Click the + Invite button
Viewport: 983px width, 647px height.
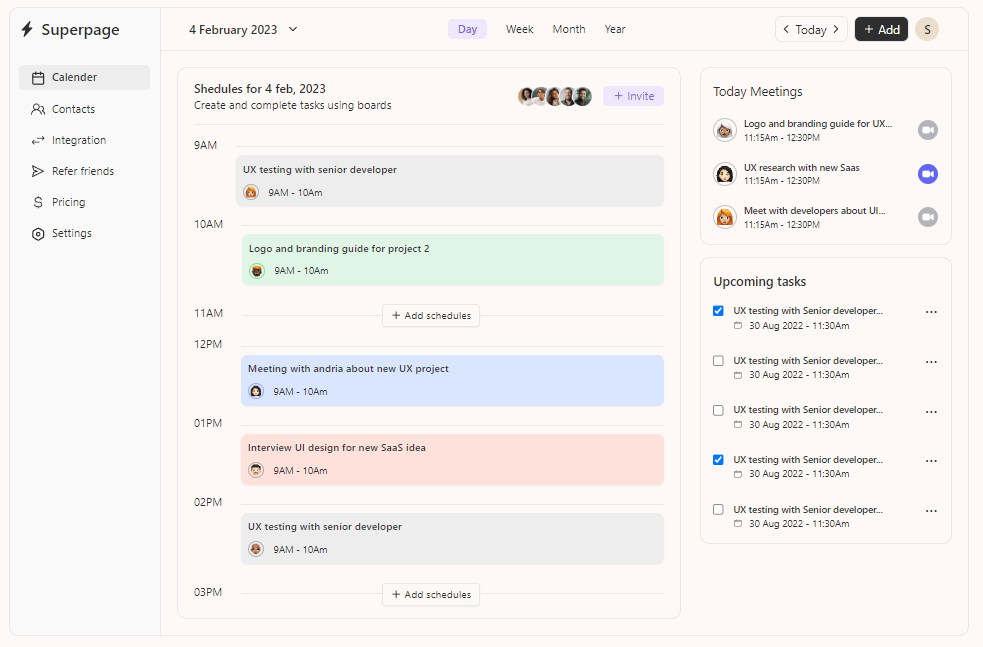point(633,96)
